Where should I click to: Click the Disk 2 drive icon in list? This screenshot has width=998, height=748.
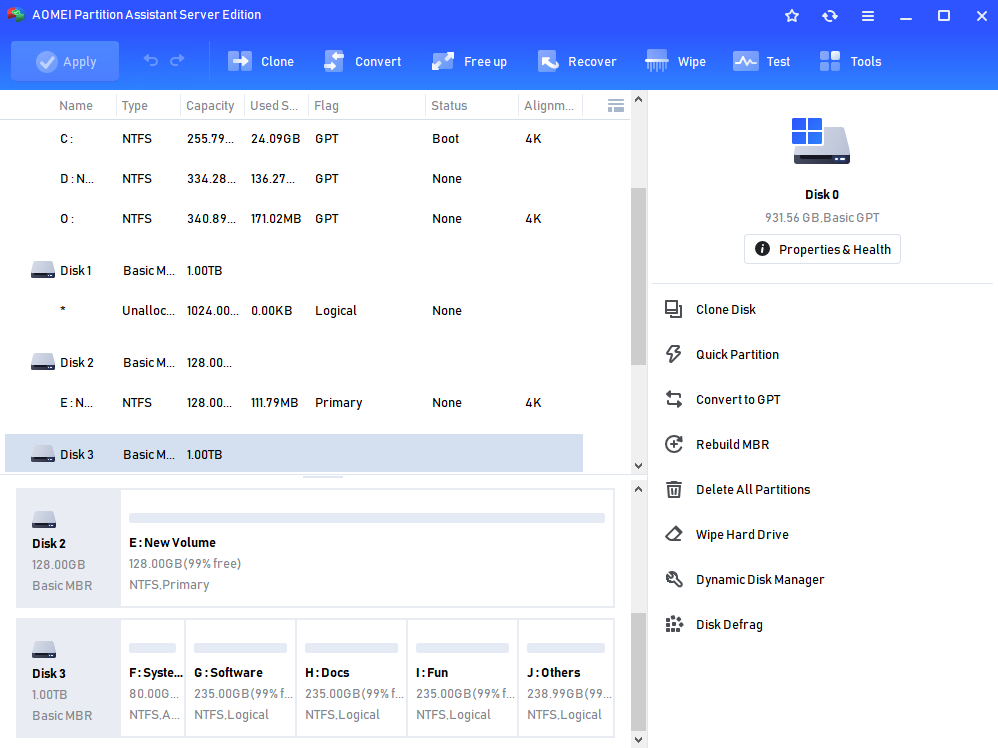coord(43,362)
